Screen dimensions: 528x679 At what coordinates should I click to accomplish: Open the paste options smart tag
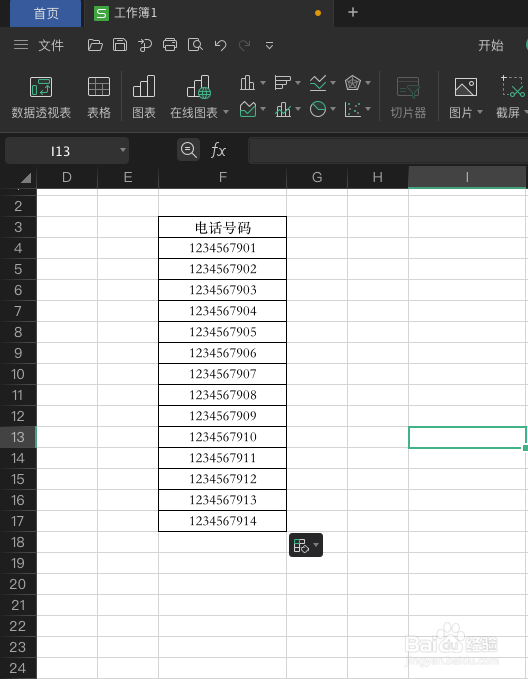tap(306, 545)
